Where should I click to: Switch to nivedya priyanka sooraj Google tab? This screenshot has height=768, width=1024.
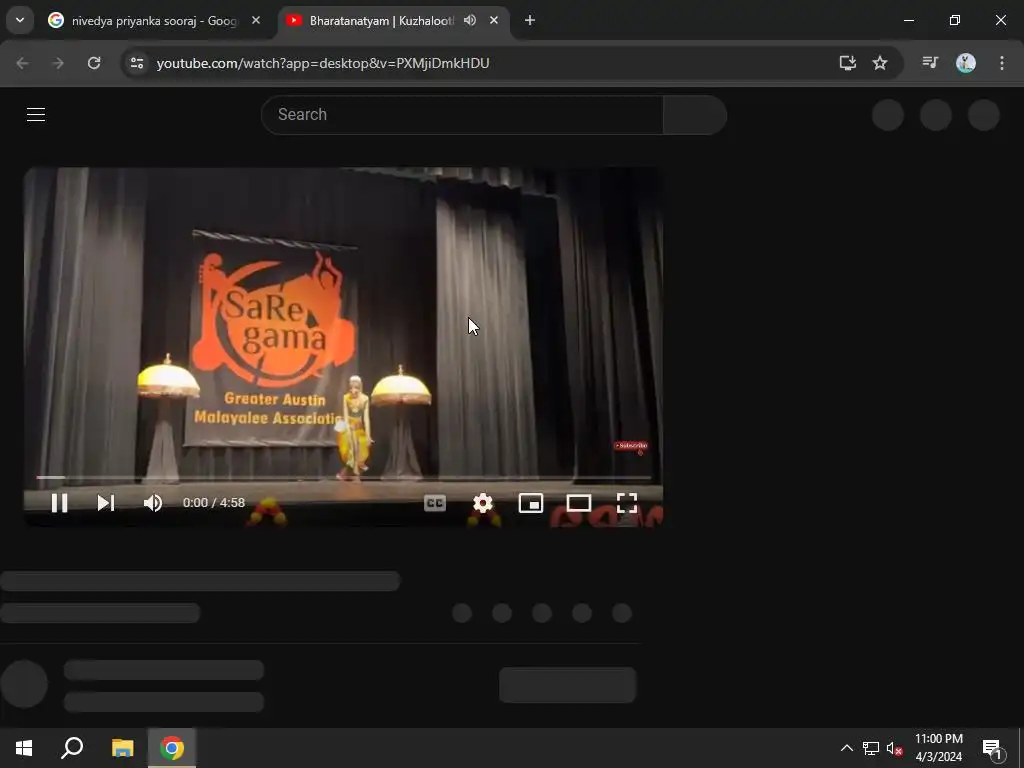coord(154,21)
